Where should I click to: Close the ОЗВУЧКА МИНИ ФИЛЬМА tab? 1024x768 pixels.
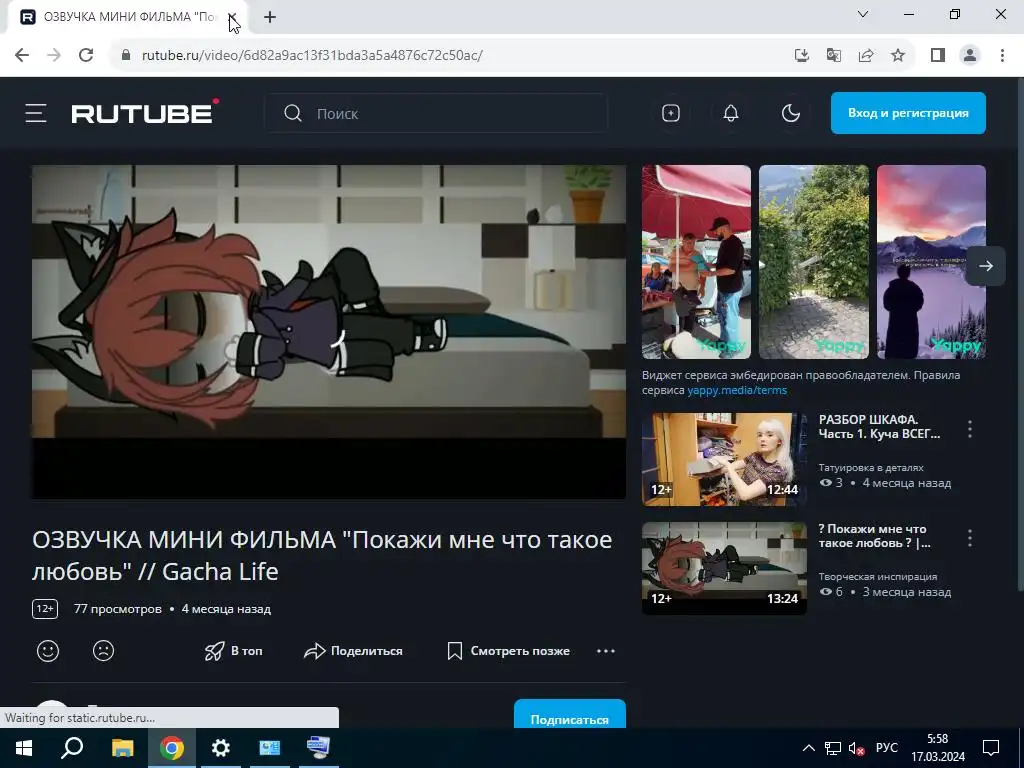pos(232,17)
